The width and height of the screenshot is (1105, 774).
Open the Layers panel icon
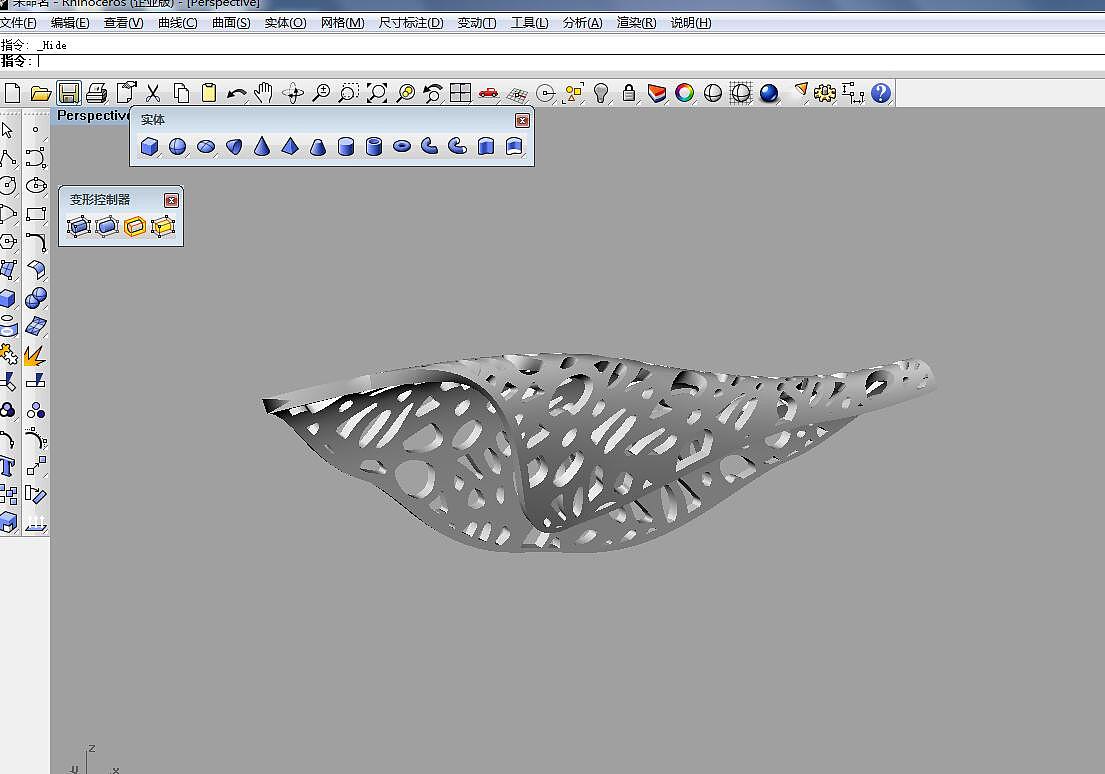pos(657,93)
